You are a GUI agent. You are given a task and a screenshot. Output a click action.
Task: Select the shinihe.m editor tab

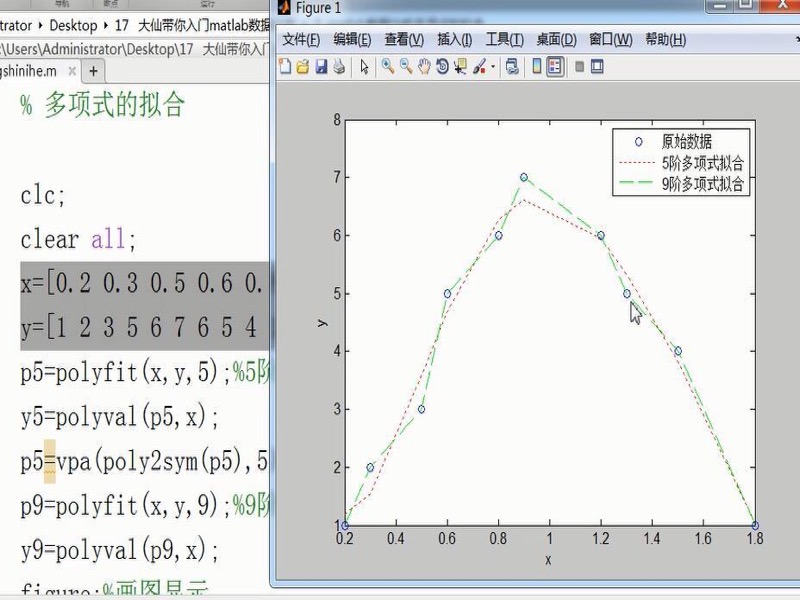click(x=31, y=71)
